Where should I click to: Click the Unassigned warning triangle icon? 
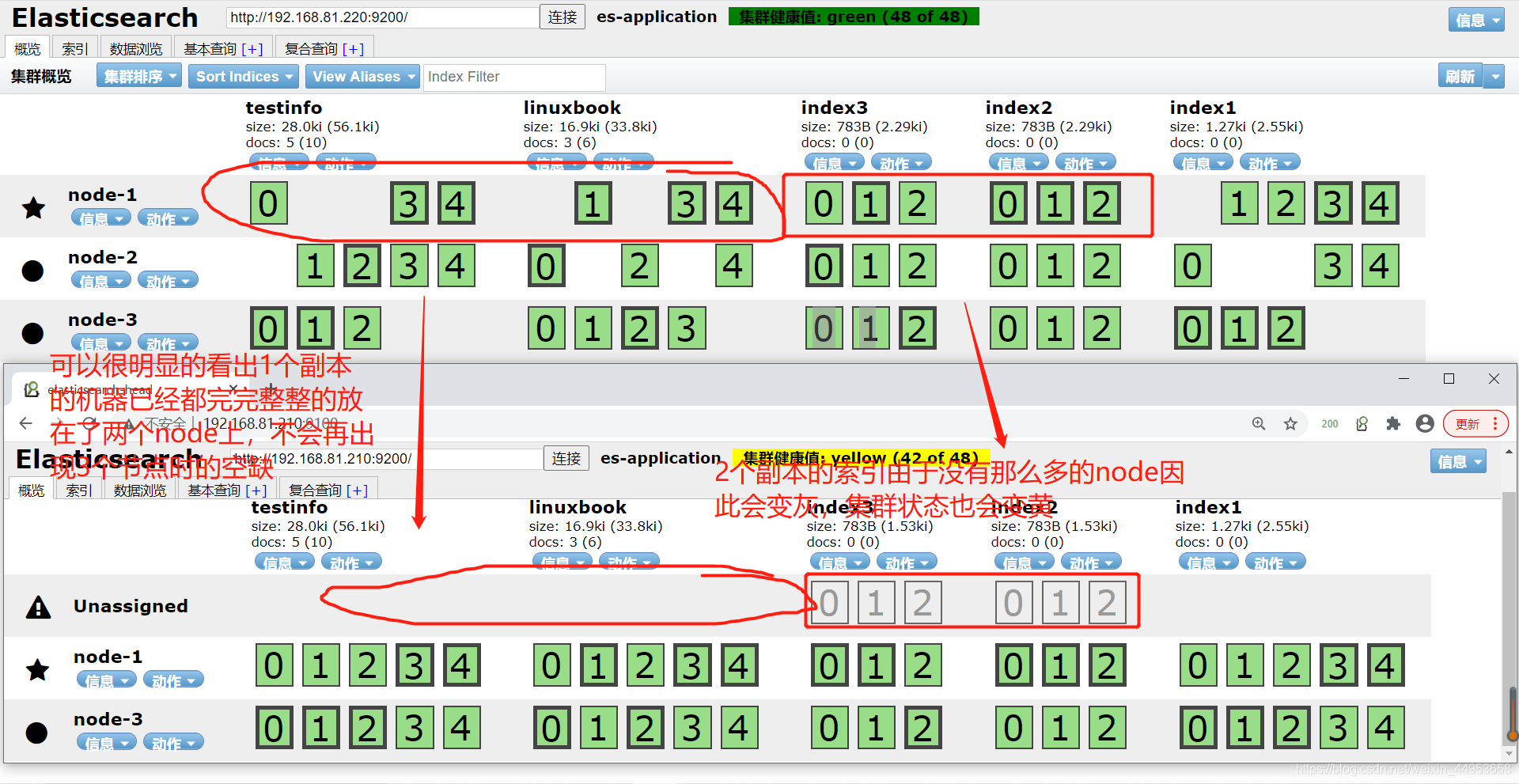[x=39, y=607]
